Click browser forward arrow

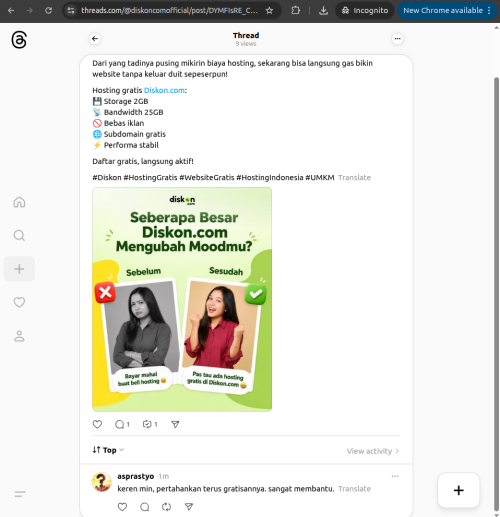click(30, 11)
